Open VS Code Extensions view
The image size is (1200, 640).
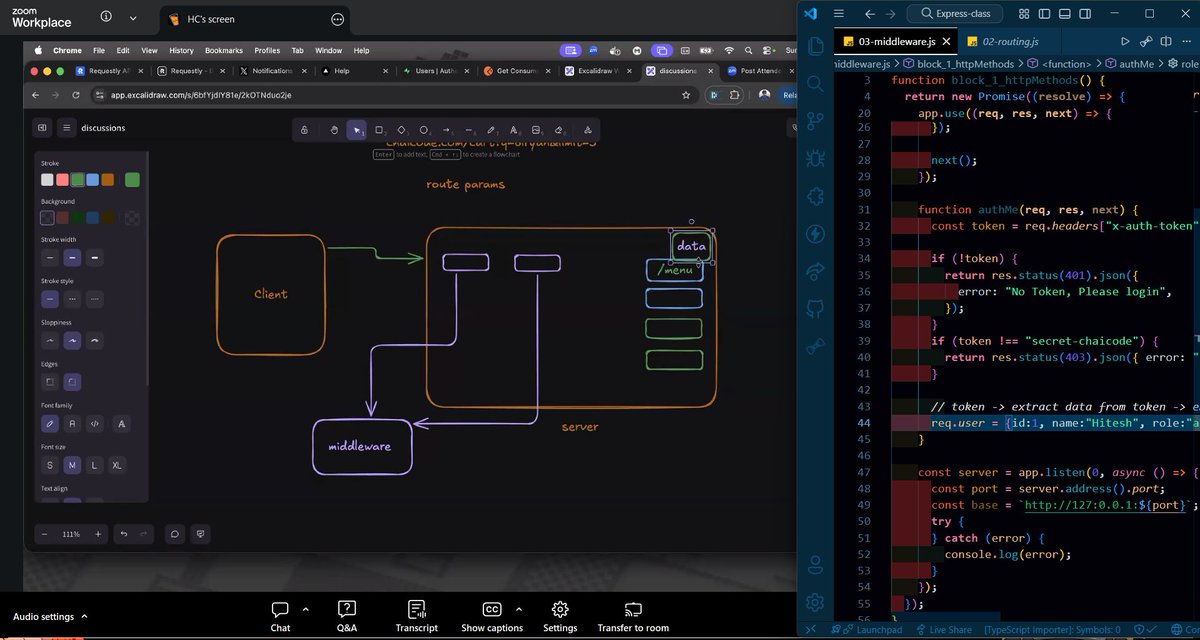(815, 196)
